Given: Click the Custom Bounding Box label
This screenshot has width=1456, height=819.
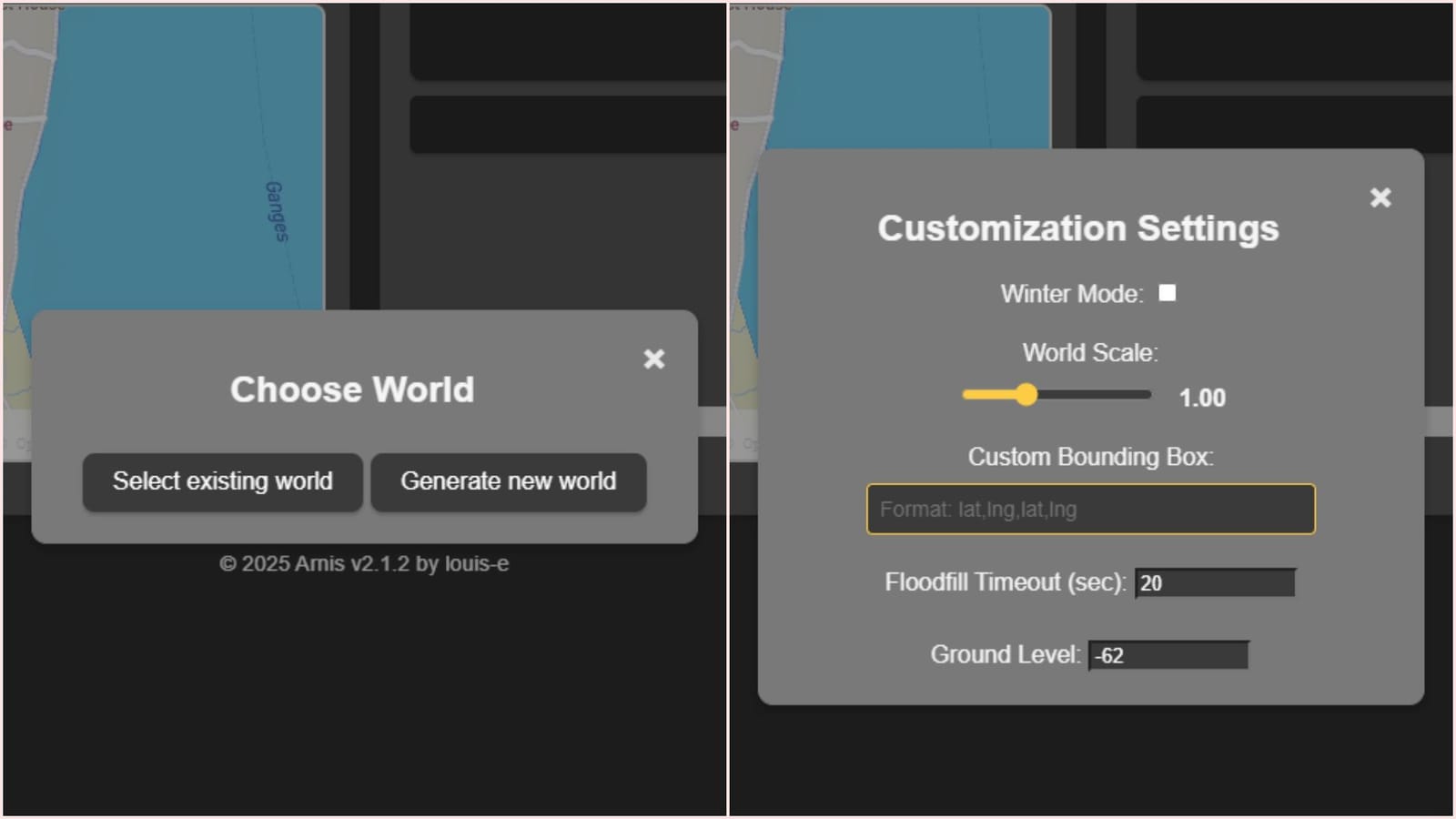Looking at the screenshot, I should [x=1090, y=457].
